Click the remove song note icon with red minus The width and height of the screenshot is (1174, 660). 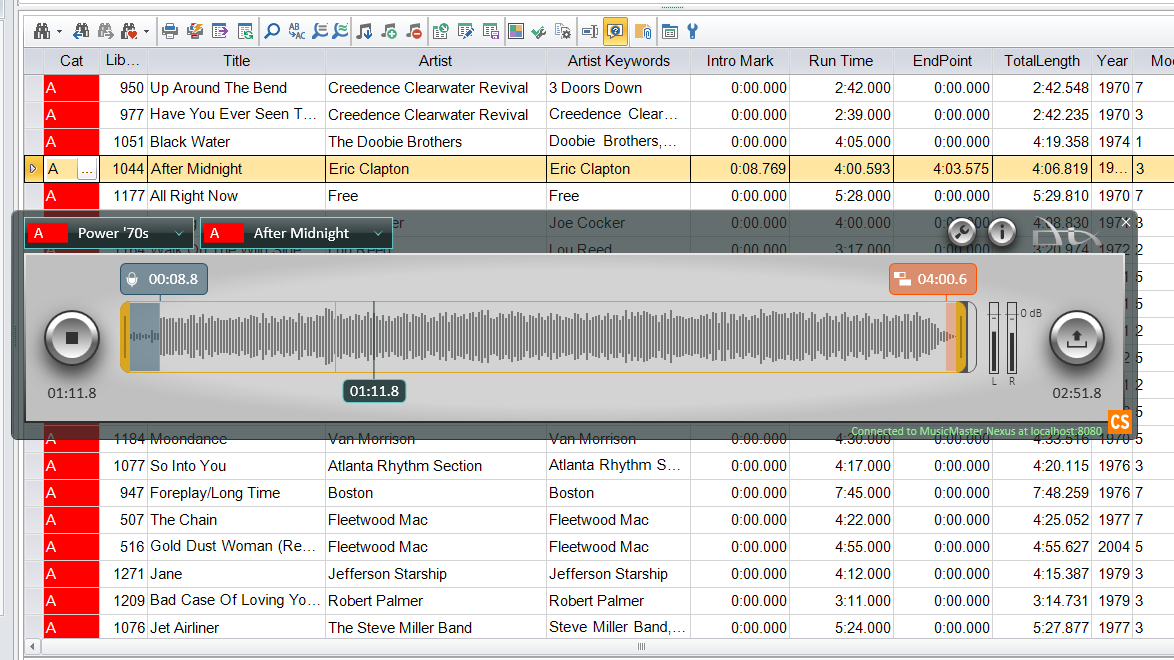tap(413, 31)
